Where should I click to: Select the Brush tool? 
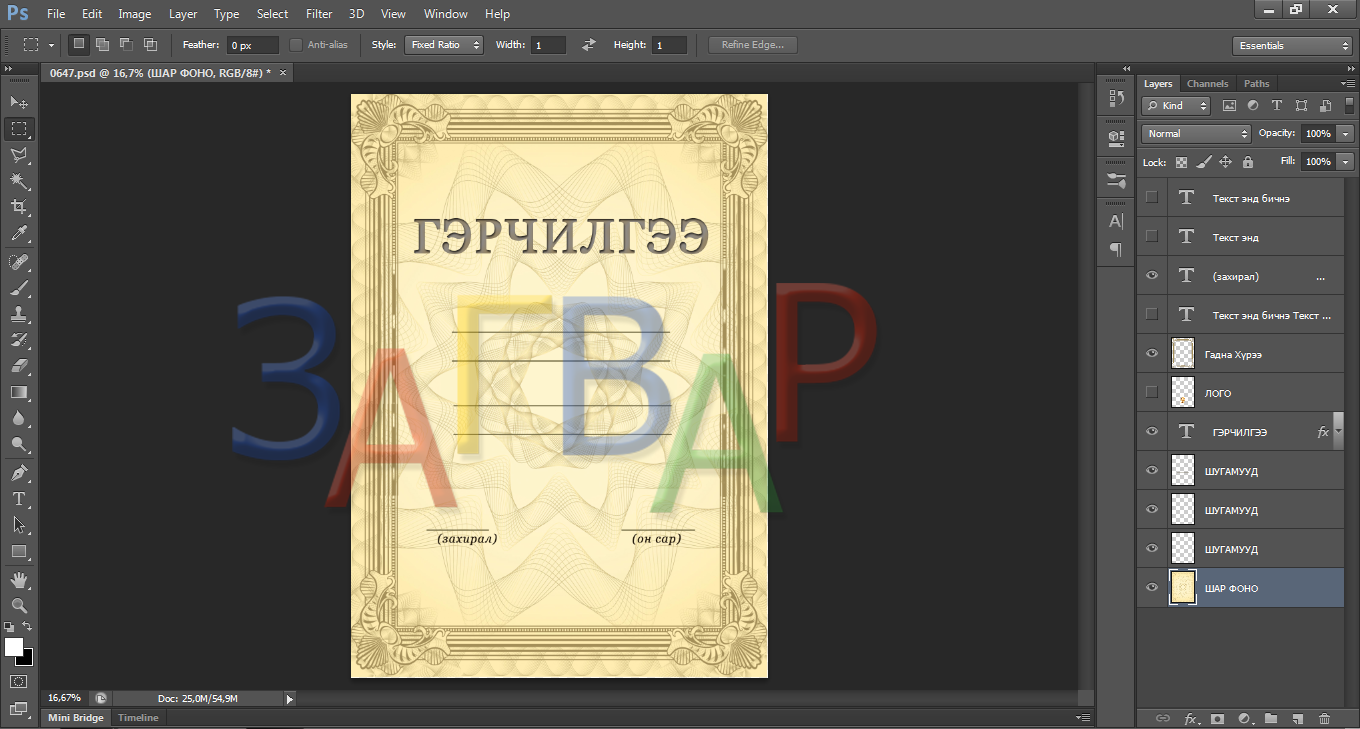click(18, 288)
